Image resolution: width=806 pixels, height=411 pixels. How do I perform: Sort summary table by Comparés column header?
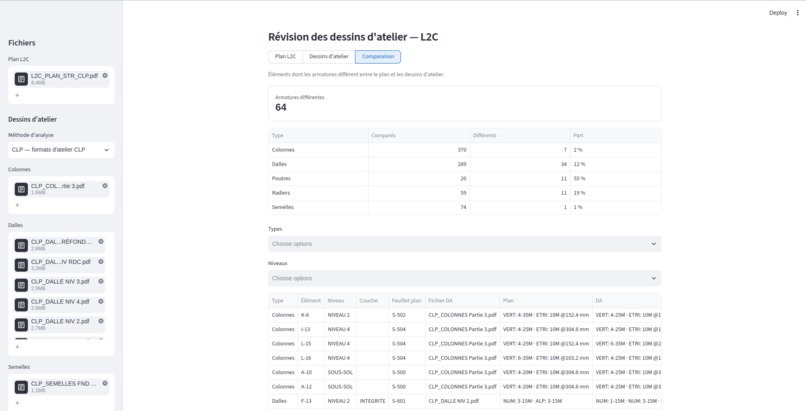419,136
